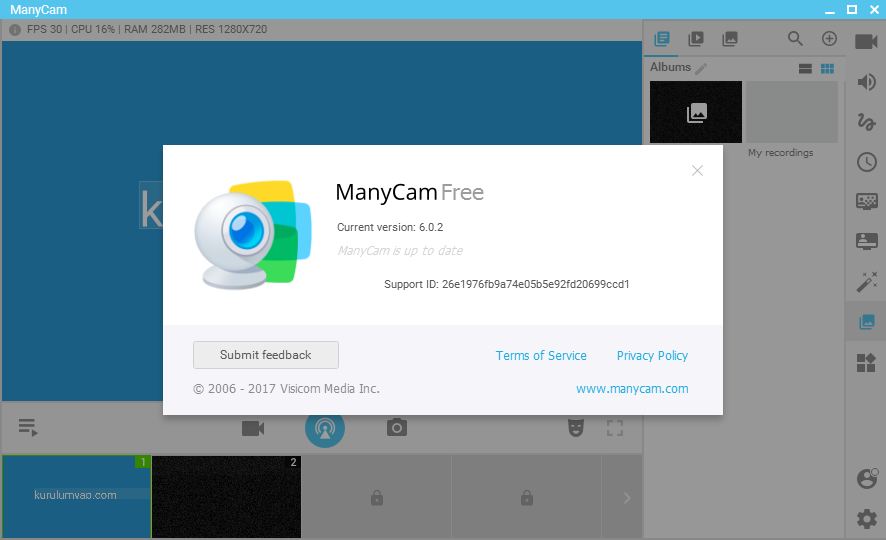Click the add plus circle icon

point(829,38)
